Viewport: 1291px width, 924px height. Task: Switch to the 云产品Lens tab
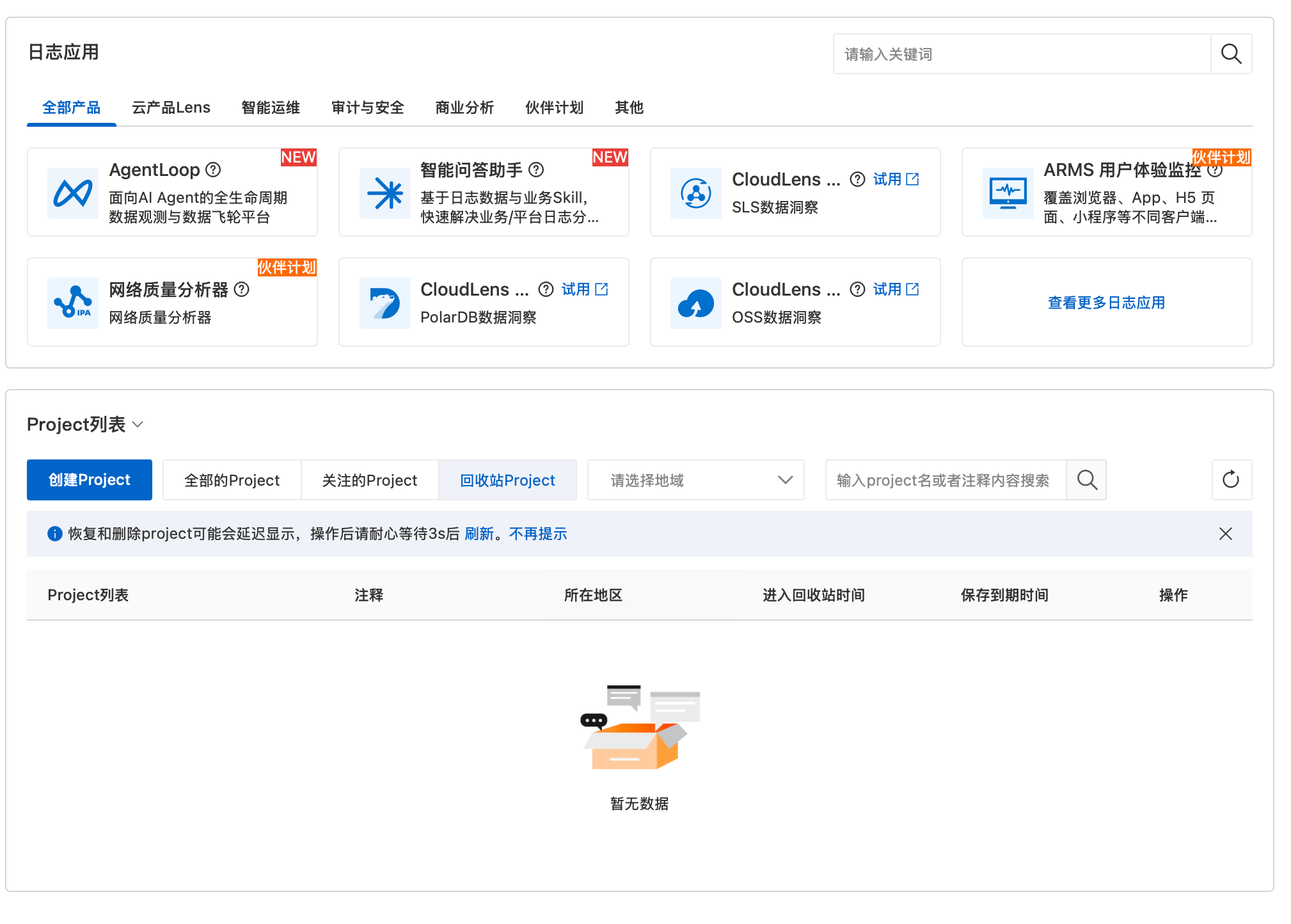pyautogui.click(x=171, y=108)
